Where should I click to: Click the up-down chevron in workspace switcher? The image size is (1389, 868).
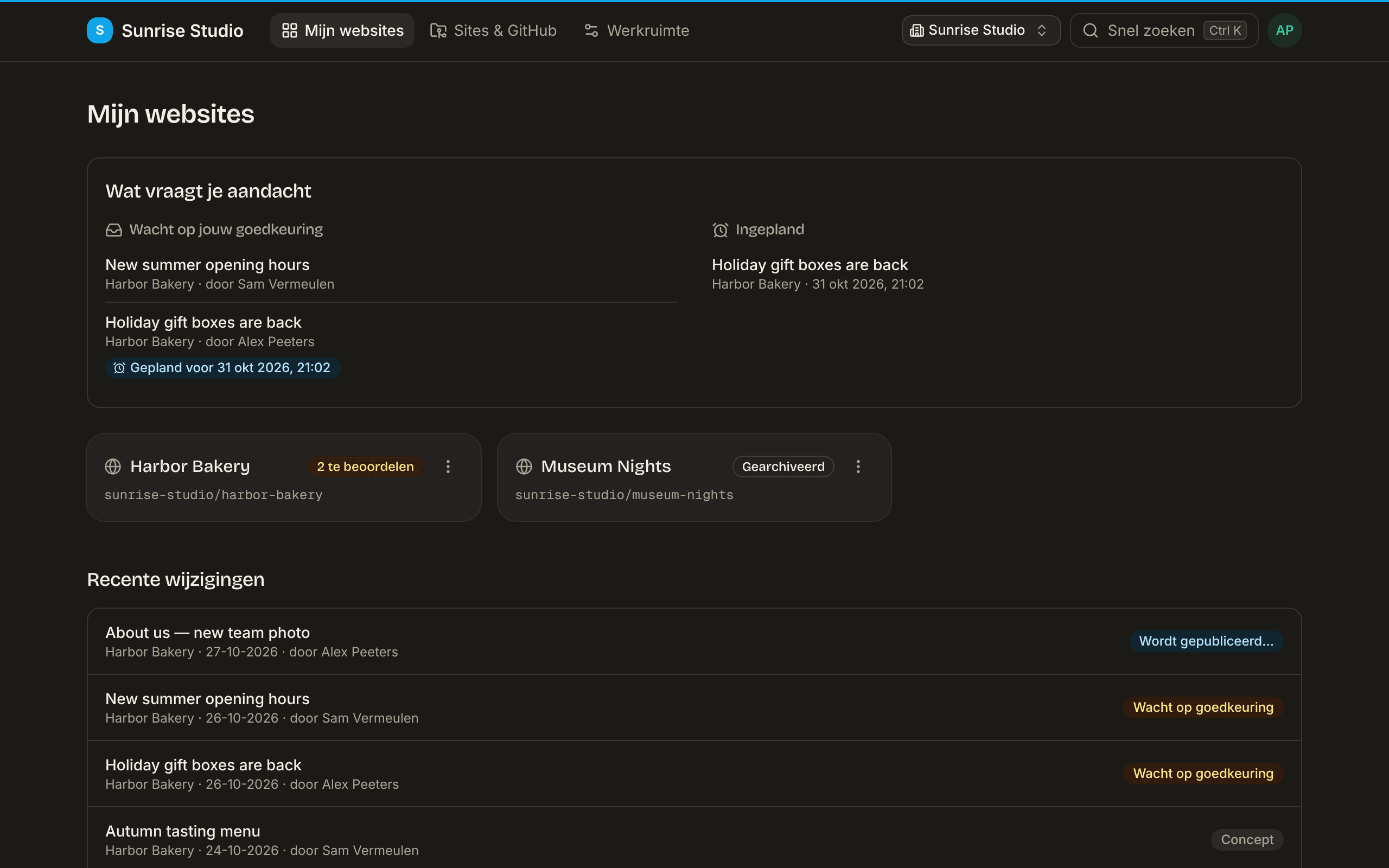1042,30
